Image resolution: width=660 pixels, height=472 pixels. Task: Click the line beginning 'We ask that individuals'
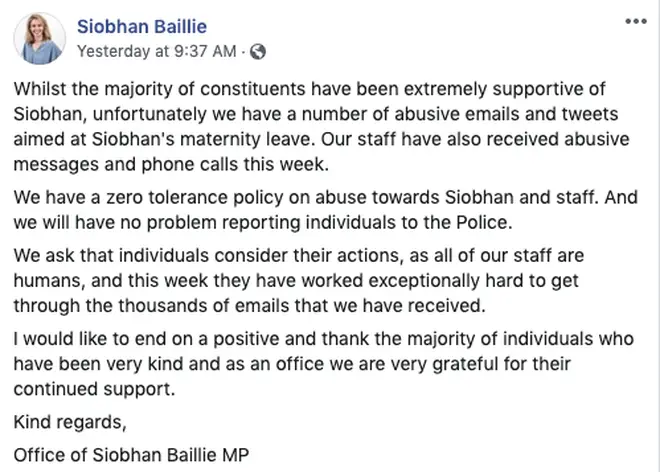(298, 256)
